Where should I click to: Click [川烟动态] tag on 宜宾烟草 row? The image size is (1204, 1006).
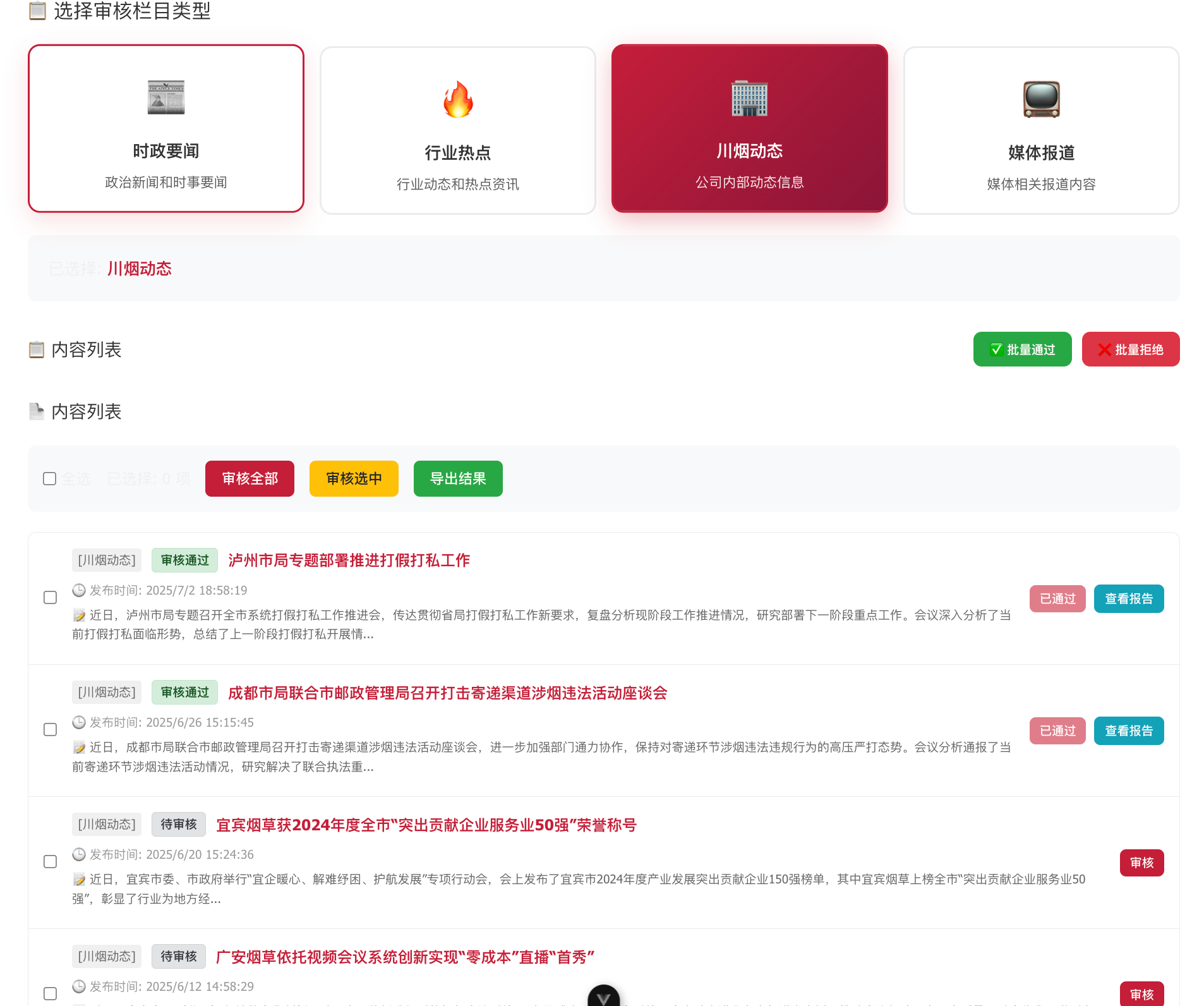[107, 824]
